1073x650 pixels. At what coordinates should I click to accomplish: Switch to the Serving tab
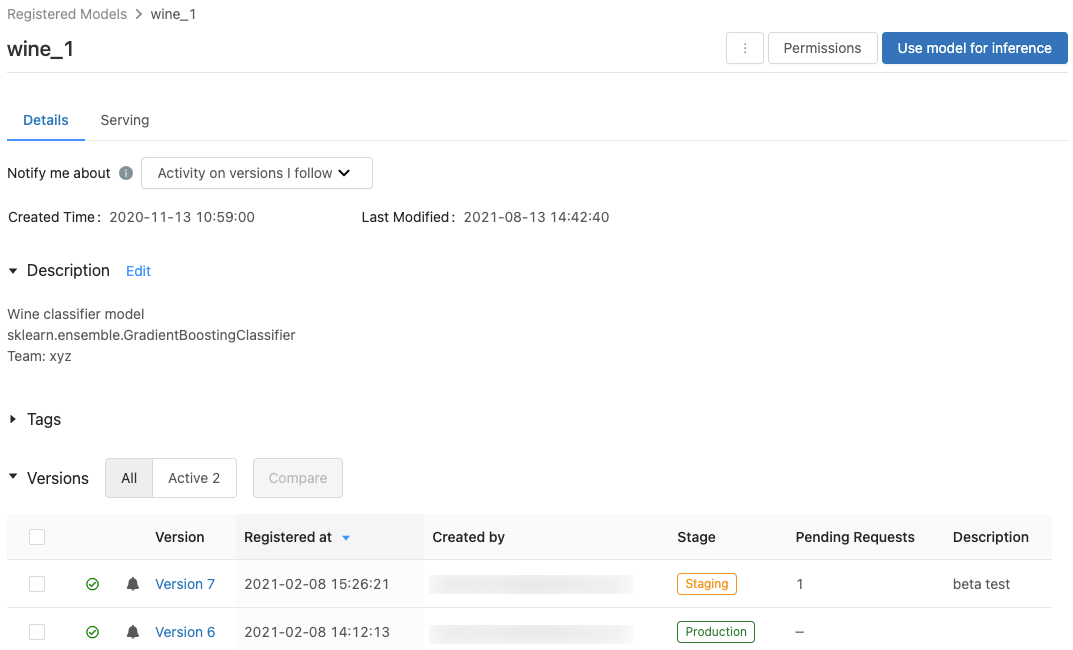(x=124, y=120)
